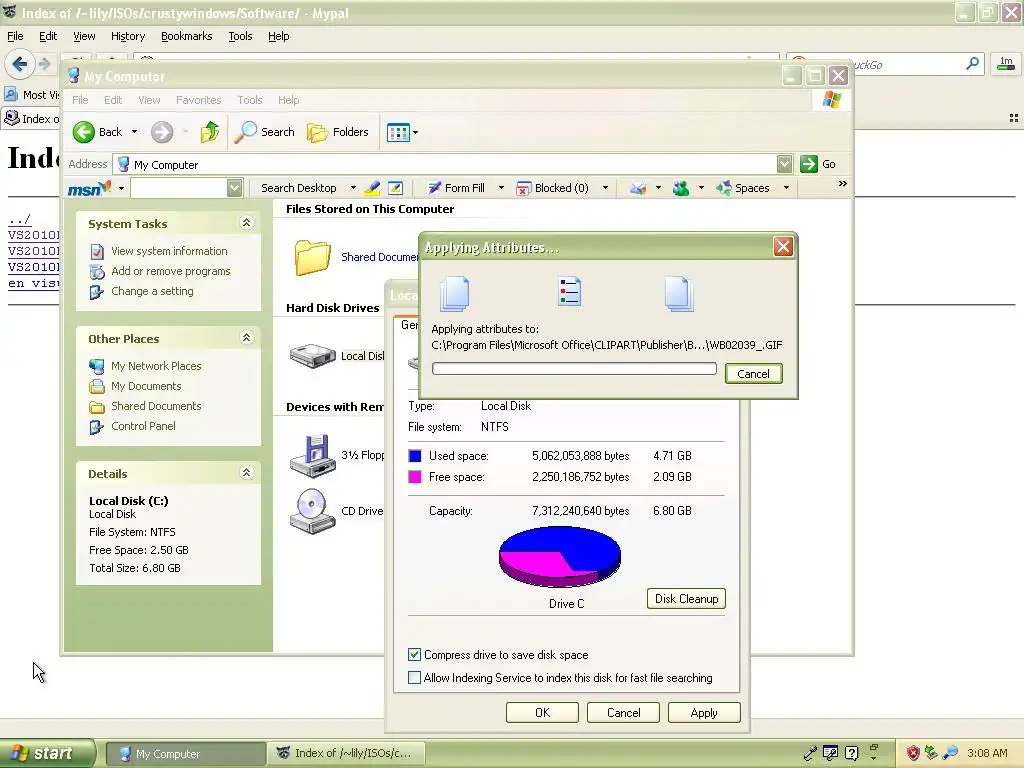Click Change a setting link
This screenshot has width=1024, height=768.
152,291
